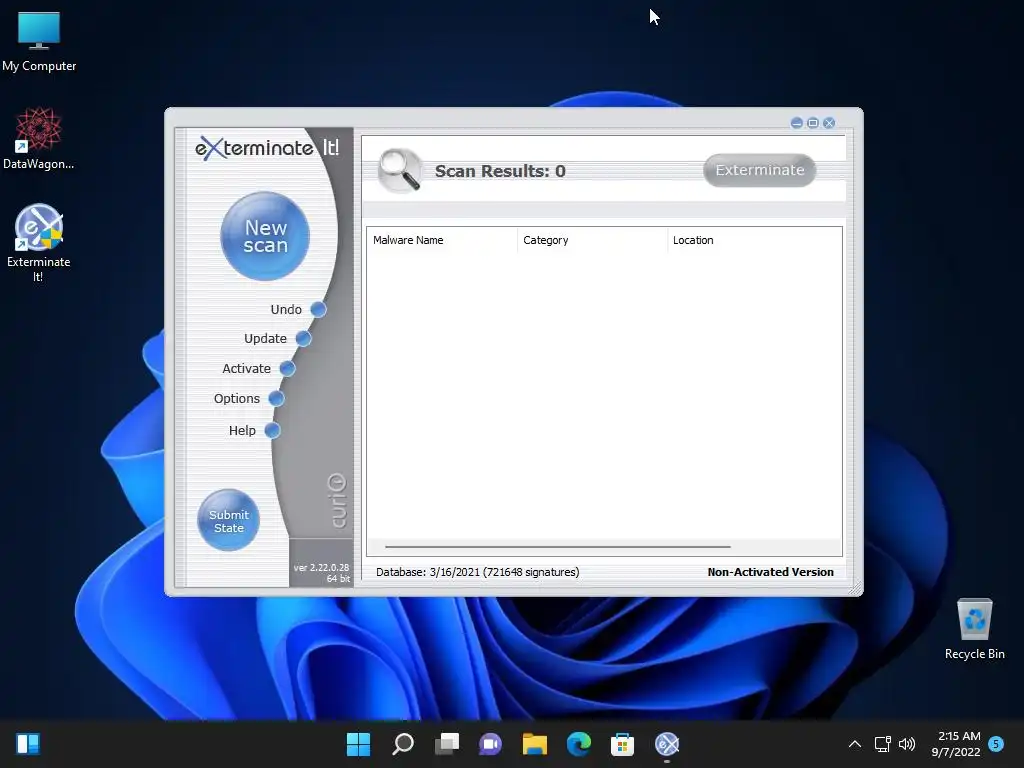Launch Microsoft Edge from the taskbar
The image size is (1024, 768).
579,744
